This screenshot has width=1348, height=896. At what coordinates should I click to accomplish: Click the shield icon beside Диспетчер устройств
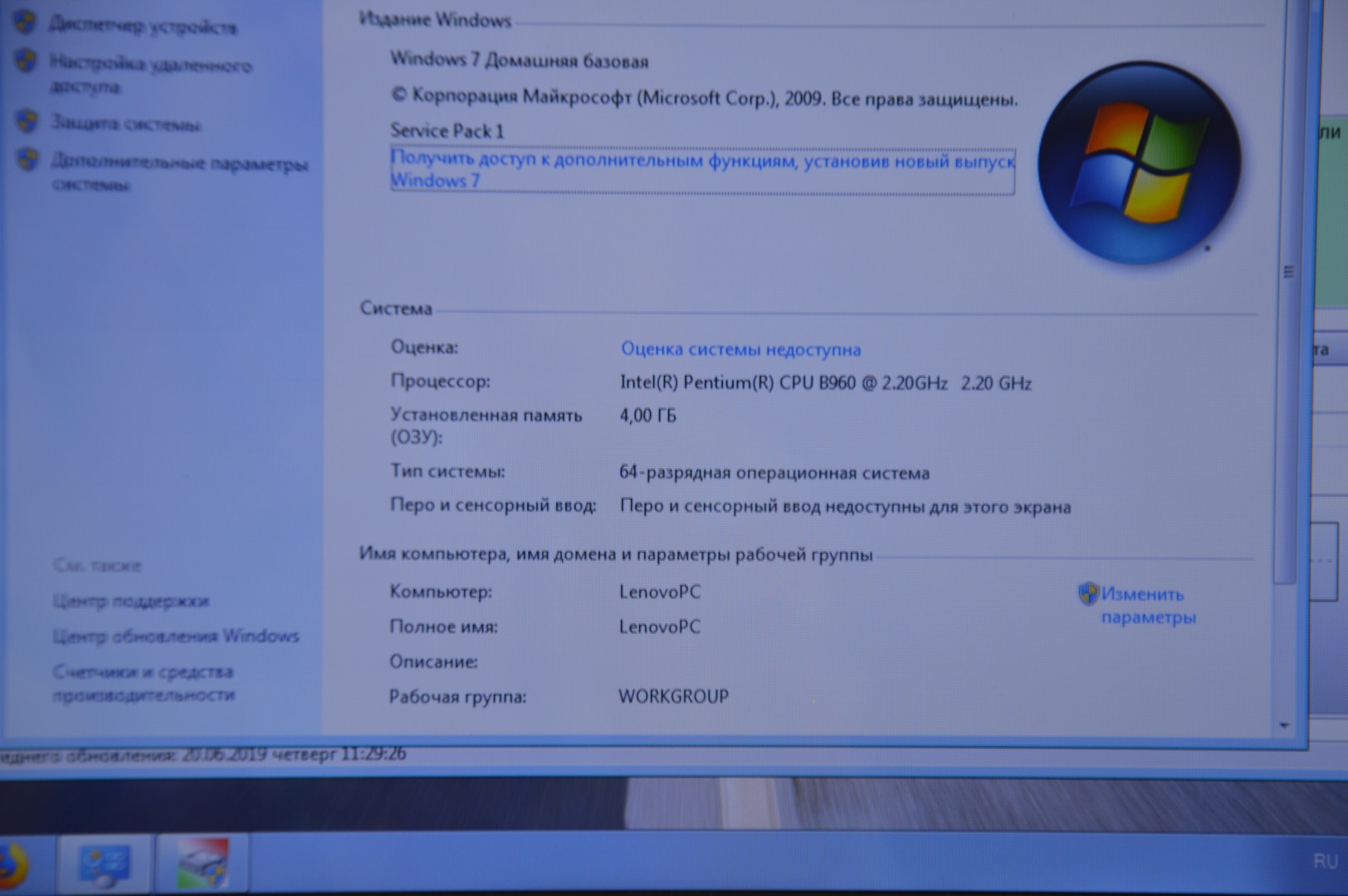pyautogui.click(x=25, y=22)
